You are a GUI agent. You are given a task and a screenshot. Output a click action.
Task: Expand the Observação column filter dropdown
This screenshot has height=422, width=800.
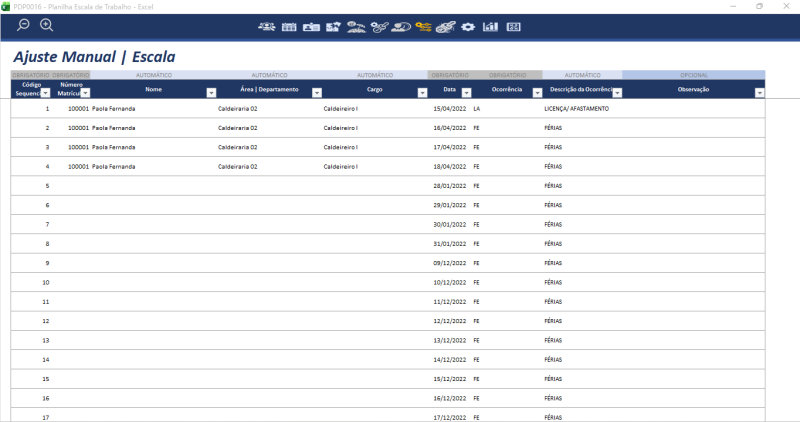click(759, 92)
